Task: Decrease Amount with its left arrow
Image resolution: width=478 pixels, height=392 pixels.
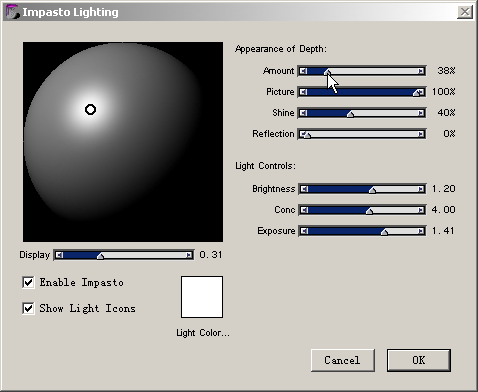Action: [x=303, y=71]
